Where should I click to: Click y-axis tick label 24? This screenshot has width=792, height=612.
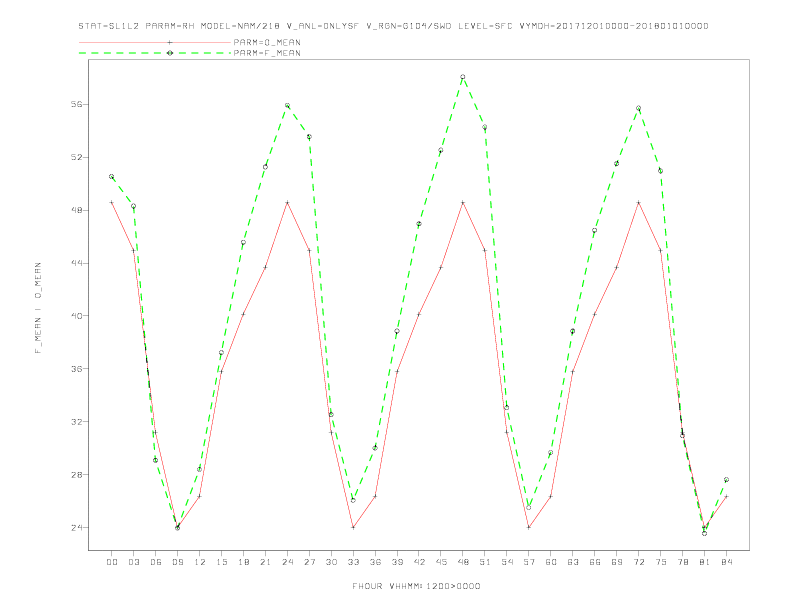(x=77, y=528)
